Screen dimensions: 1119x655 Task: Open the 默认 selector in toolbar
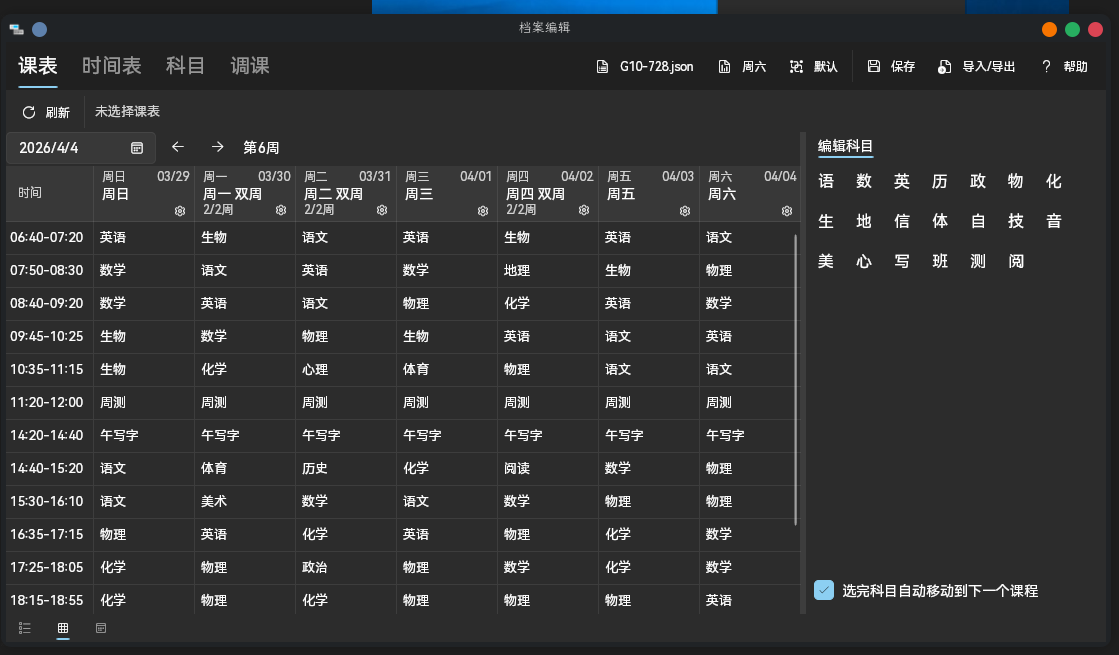pos(814,67)
